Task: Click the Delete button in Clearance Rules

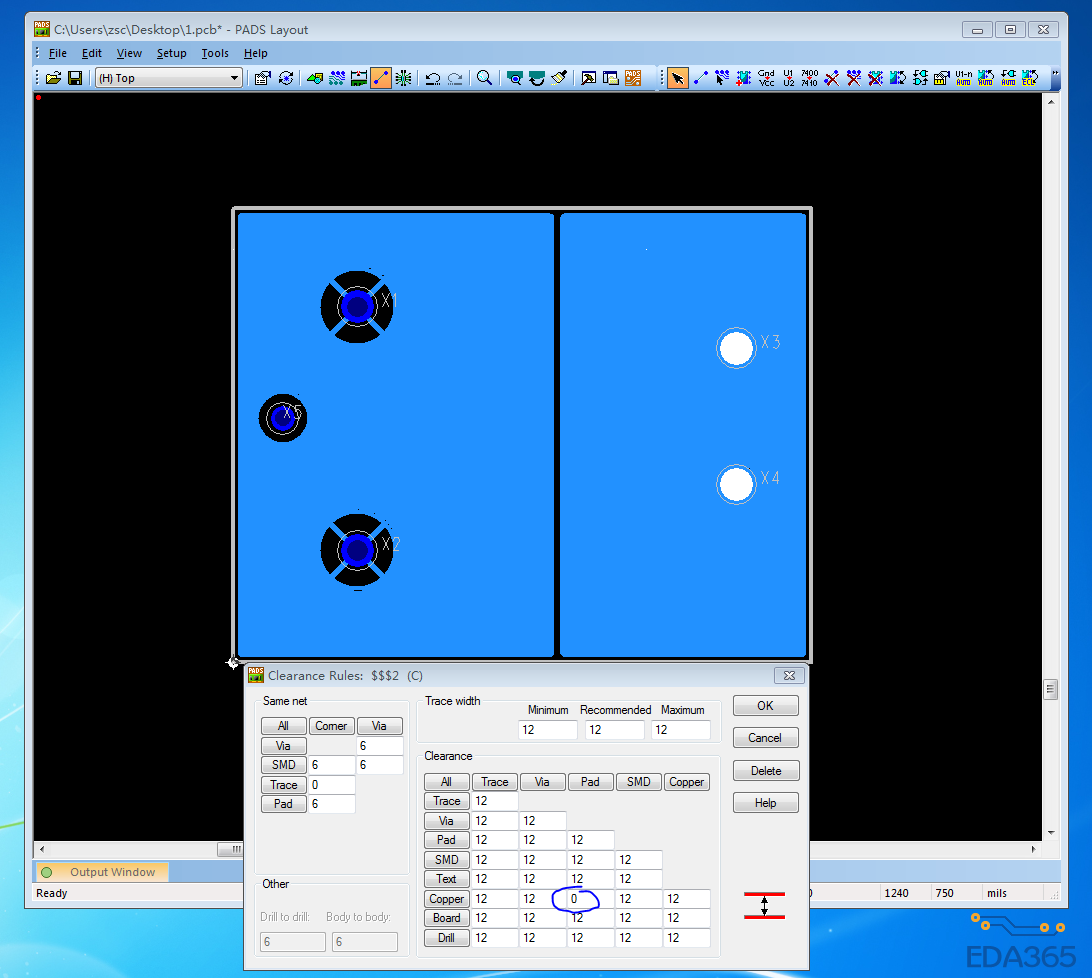Action: tap(765, 770)
